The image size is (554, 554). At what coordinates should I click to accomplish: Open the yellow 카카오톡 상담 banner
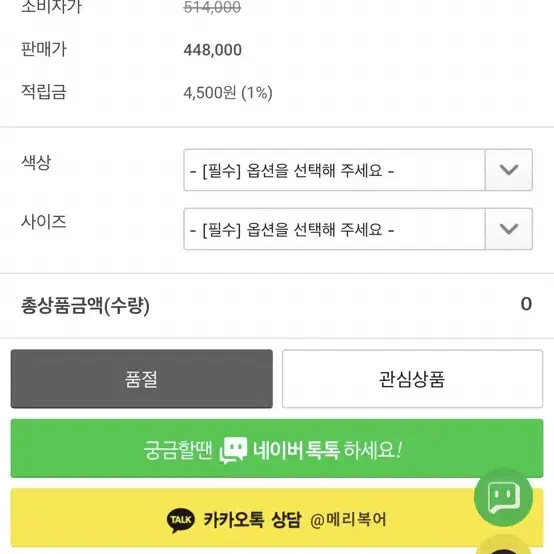(277, 518)
